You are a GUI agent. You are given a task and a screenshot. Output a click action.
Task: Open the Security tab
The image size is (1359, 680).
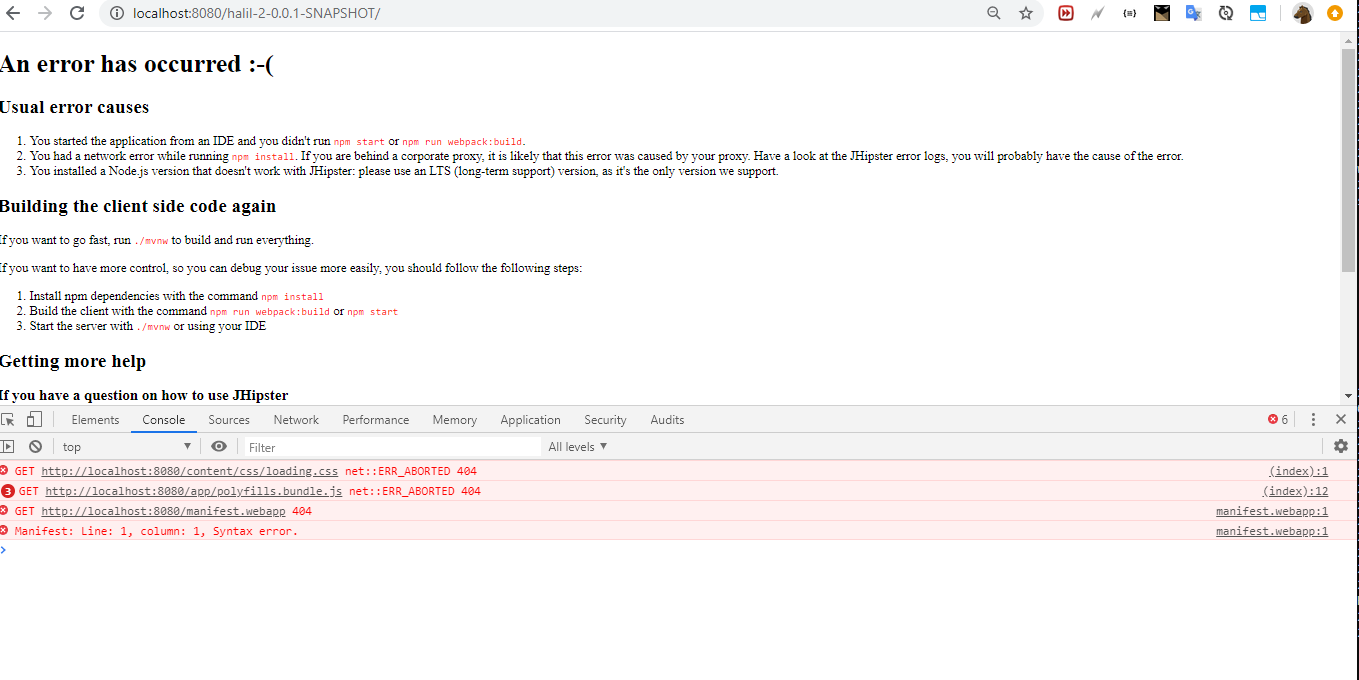point(605,420)
